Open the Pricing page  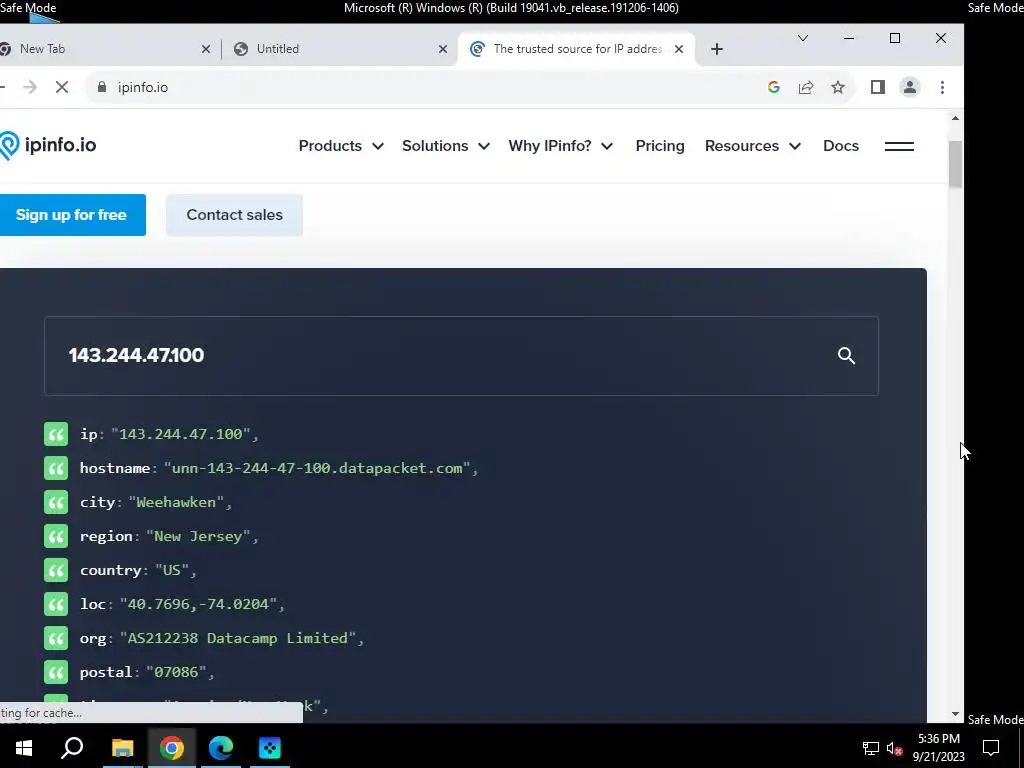point(660,146)
